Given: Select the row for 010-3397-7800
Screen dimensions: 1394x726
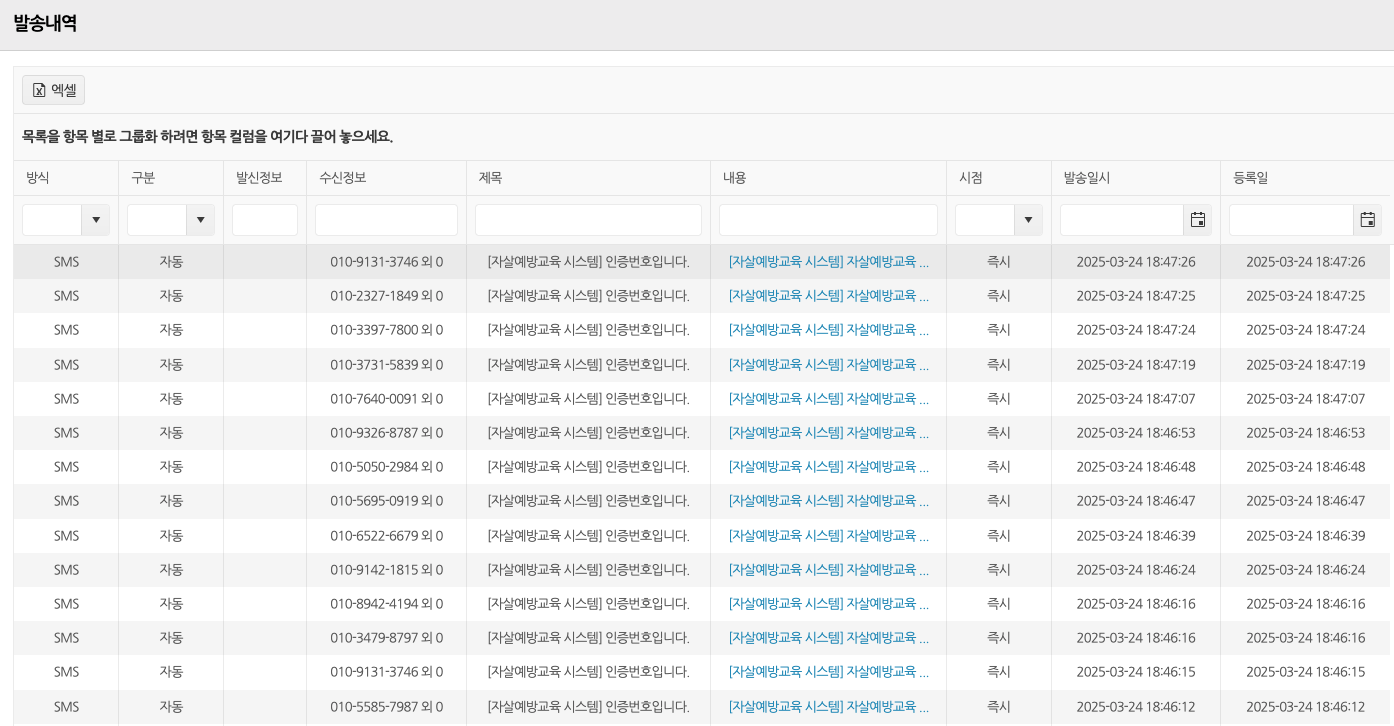Looking at the screenshot, I should pyautogui.click(x=386, y=330).
